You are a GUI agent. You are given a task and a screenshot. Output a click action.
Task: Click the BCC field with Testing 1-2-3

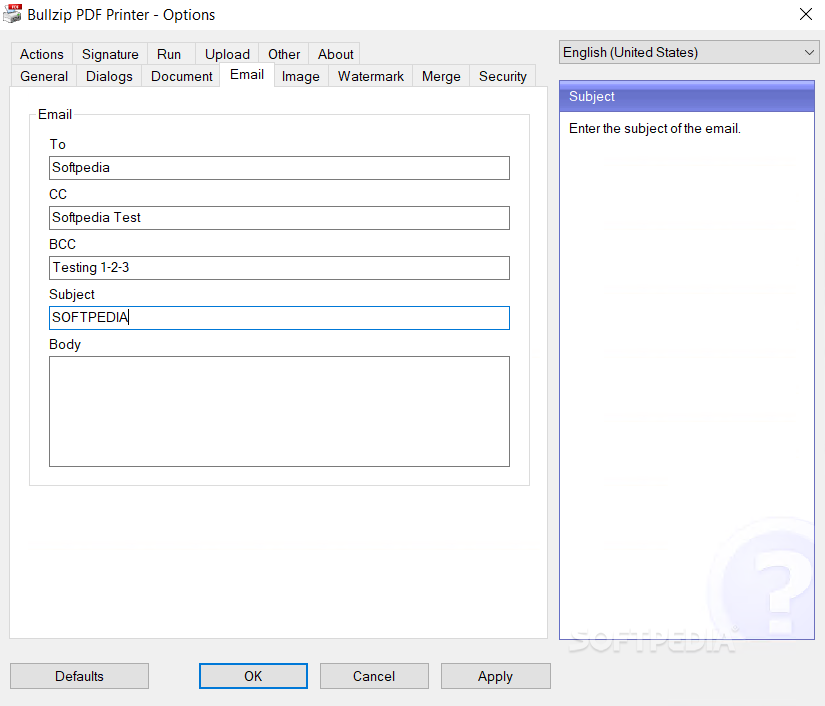click(x=279, y=268)
